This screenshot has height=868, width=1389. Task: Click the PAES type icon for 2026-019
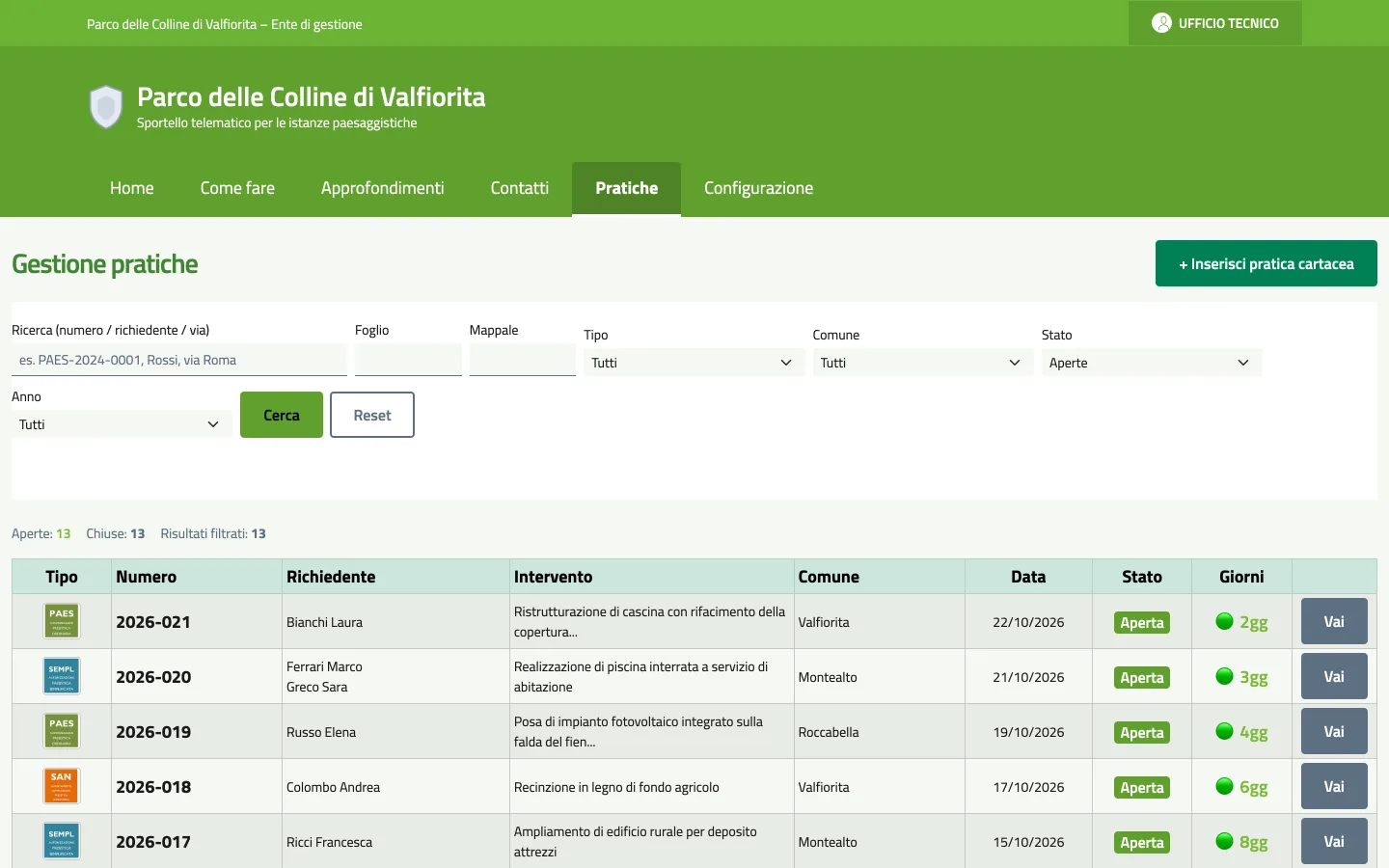pos(62,731)
